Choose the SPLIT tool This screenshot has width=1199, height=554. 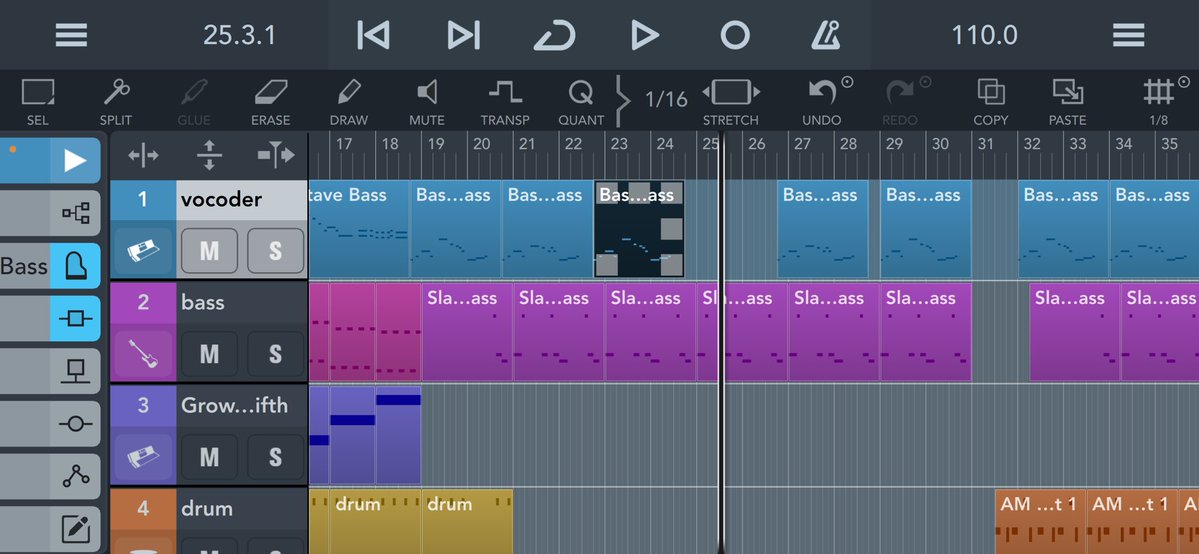point(116,102)
